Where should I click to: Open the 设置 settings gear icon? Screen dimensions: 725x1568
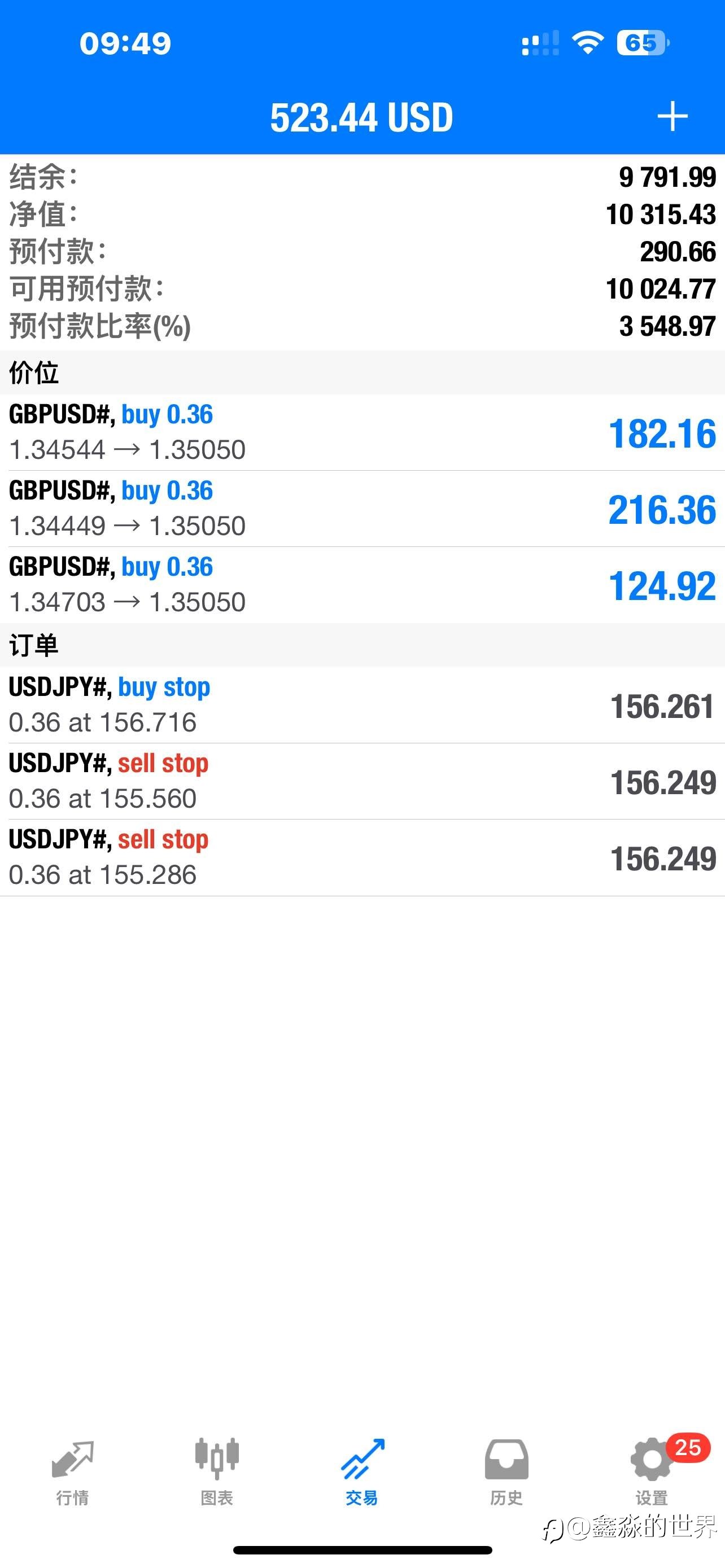(x=650, y=1460)
